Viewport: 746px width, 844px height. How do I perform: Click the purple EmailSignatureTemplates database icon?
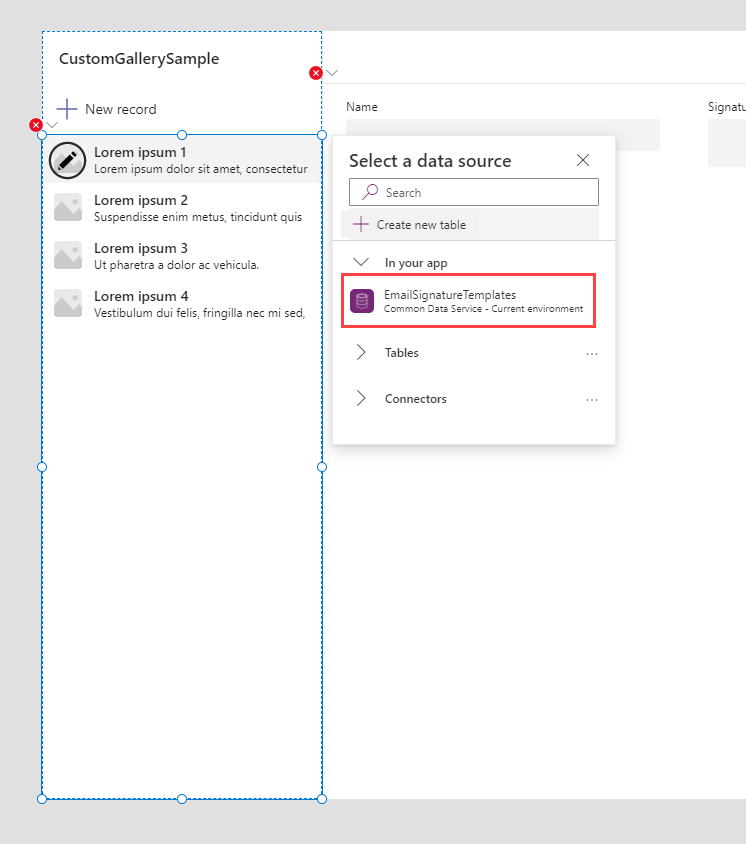click(362, 301)
